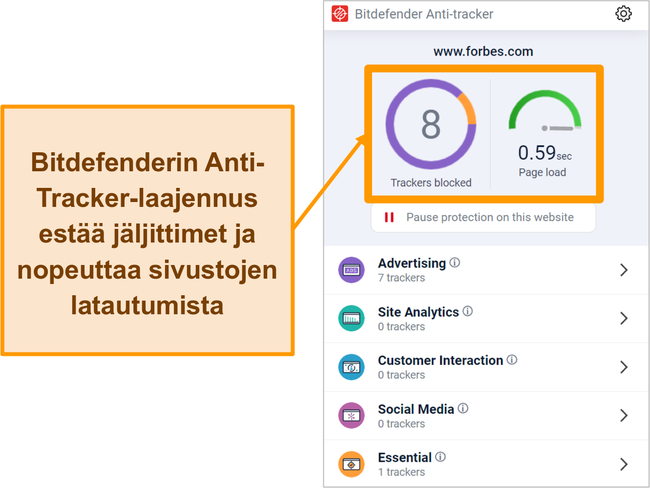Expand the Site Analytics chevron
Image resolution: width=650 pixels, height=488 pixels.
click(623, 318)
